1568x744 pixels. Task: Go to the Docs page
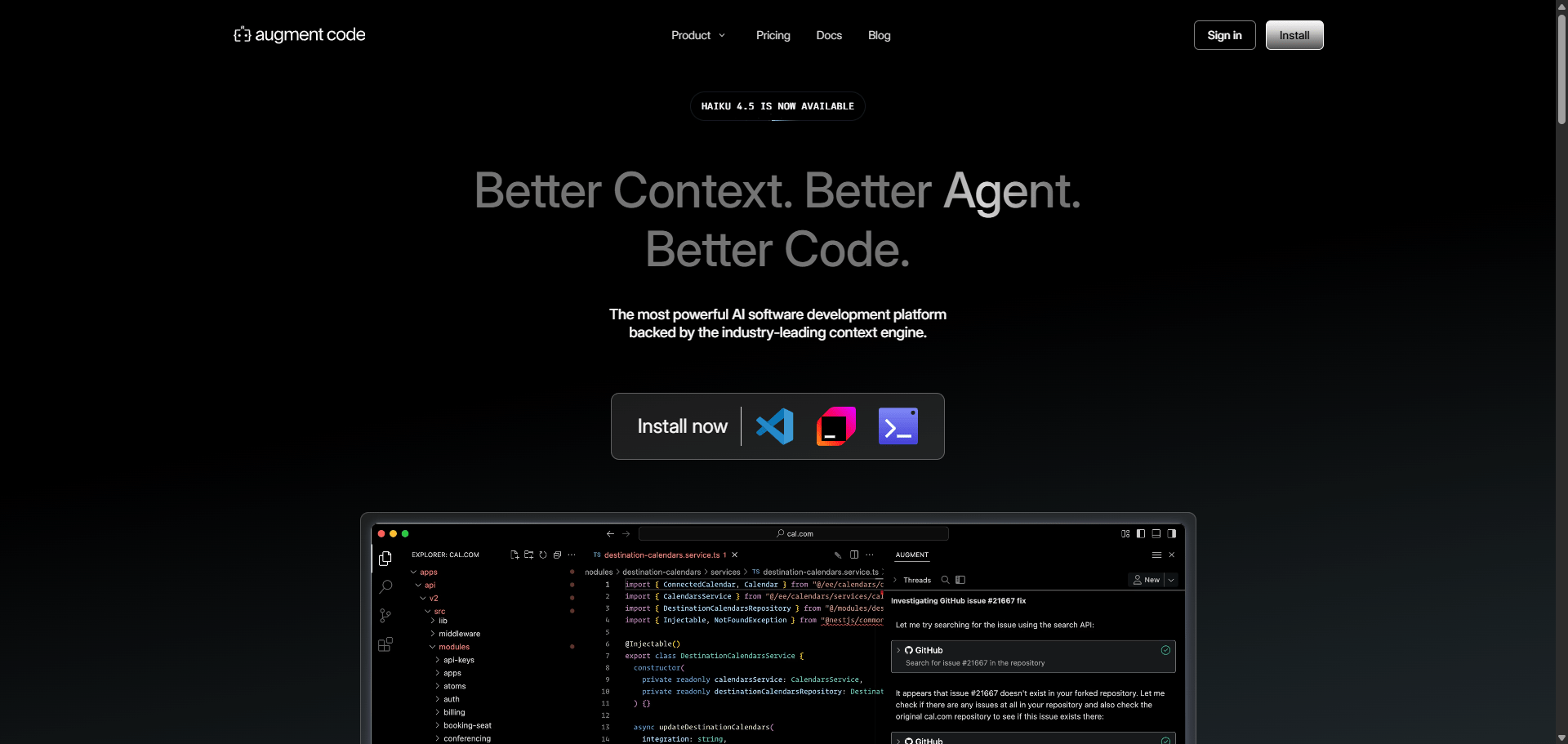829,35
